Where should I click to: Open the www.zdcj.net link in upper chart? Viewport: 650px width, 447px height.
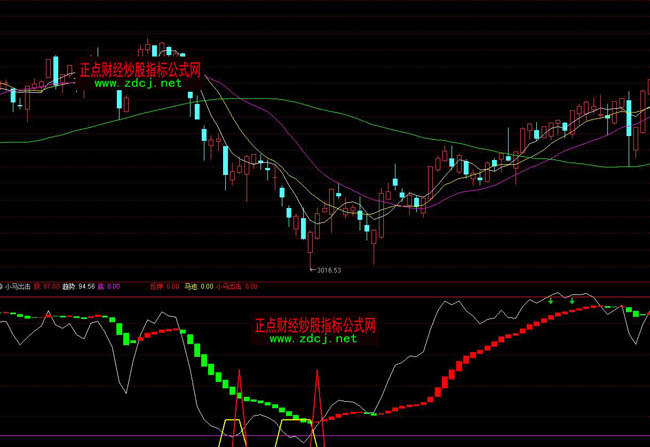pos(139,84)
